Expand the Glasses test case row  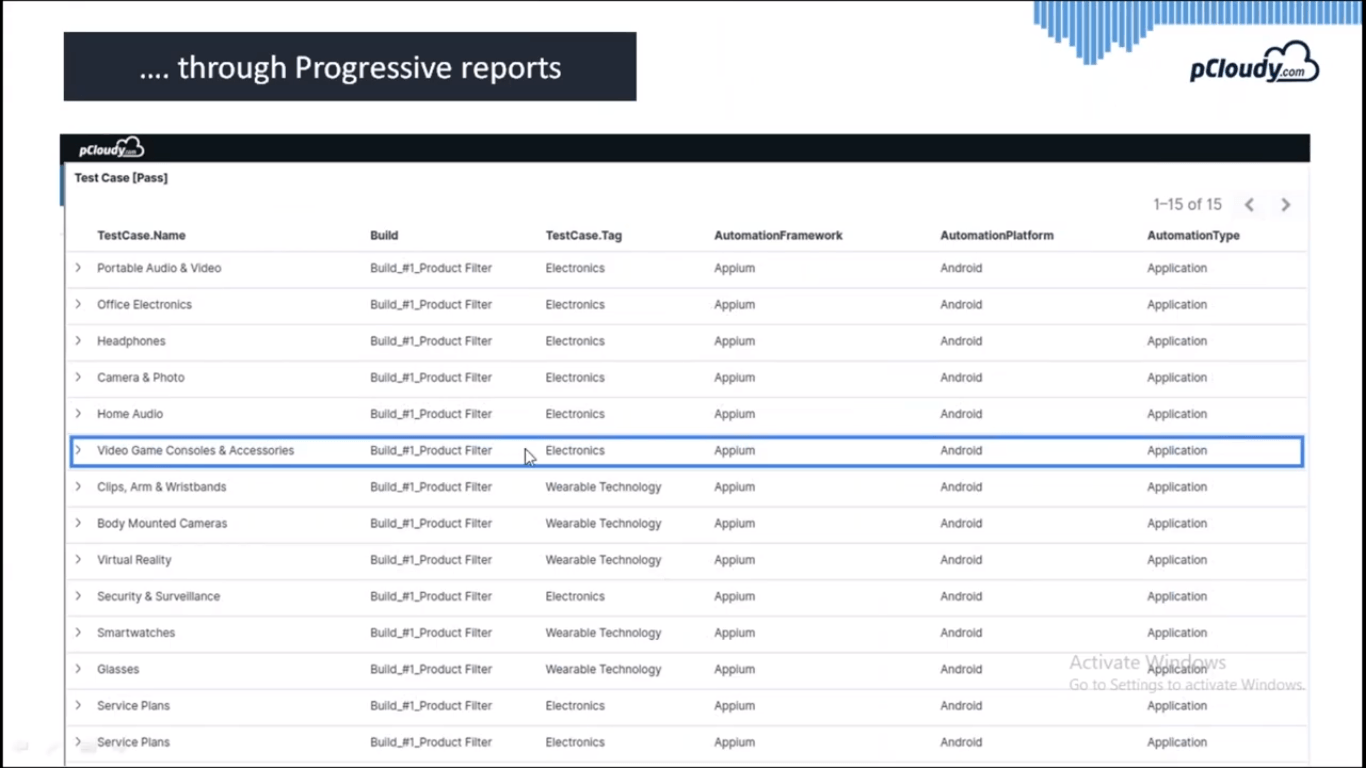(x=78, y=669)
